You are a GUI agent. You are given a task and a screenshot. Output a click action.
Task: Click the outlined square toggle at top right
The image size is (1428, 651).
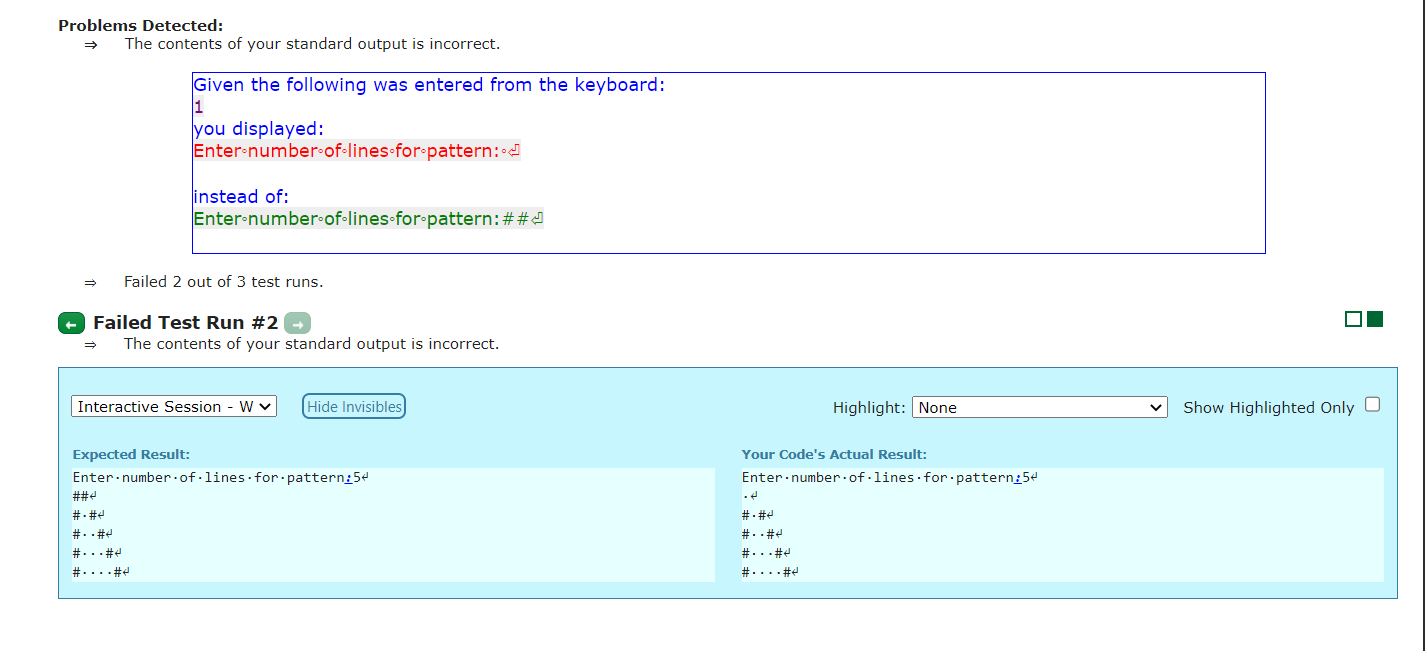(x=1354, y=318)
